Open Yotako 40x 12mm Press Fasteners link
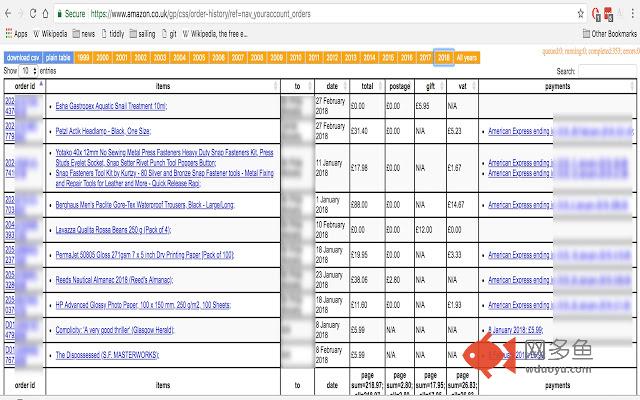Viewport: 640px width, 400px height. coord(164,158)
